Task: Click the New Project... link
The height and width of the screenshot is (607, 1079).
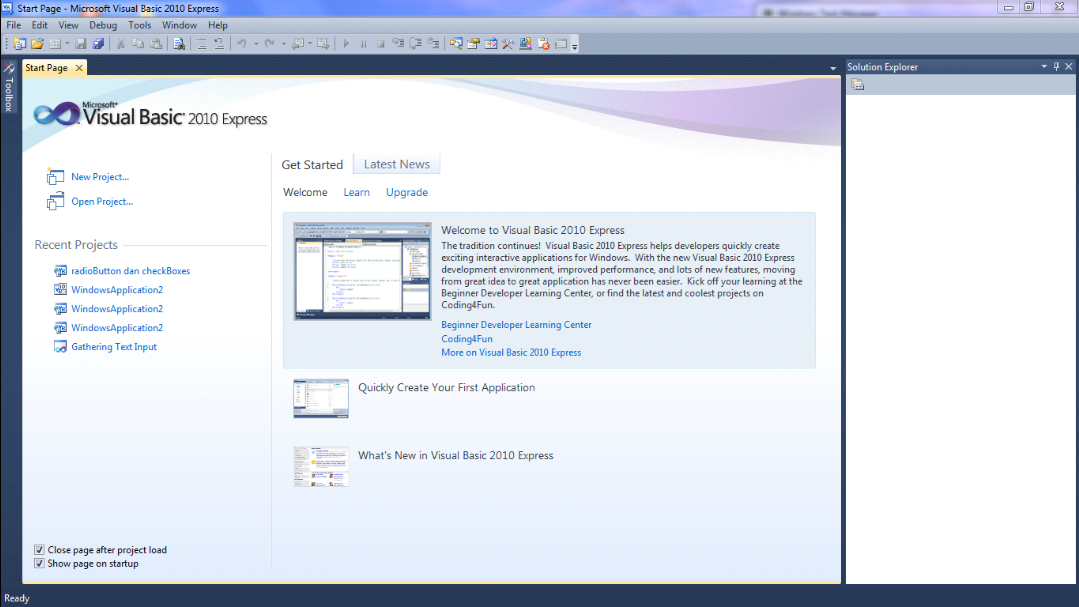Action: click(x=100, y=177)
